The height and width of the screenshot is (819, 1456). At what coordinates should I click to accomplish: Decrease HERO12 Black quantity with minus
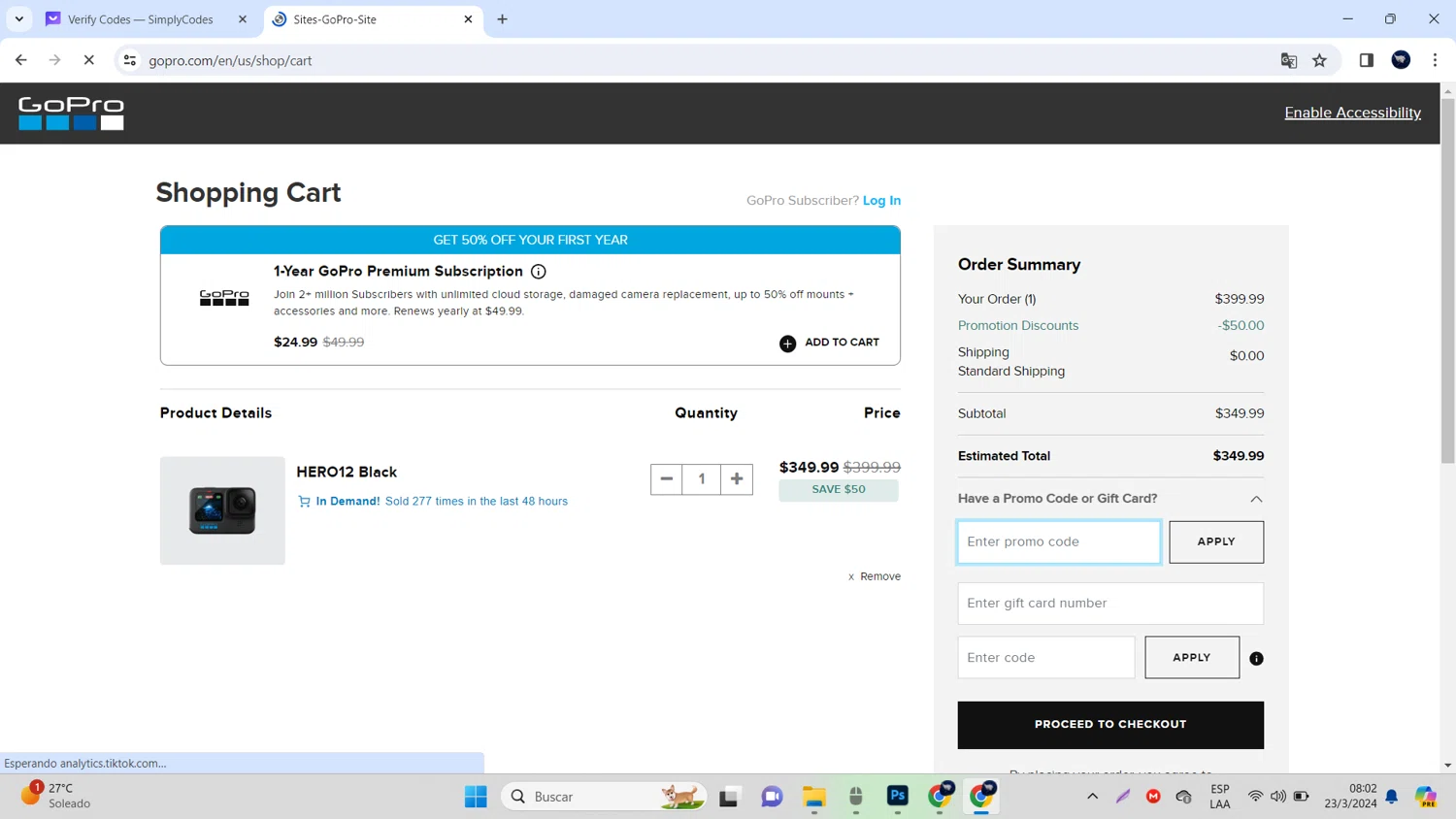(x=666, y=478)
